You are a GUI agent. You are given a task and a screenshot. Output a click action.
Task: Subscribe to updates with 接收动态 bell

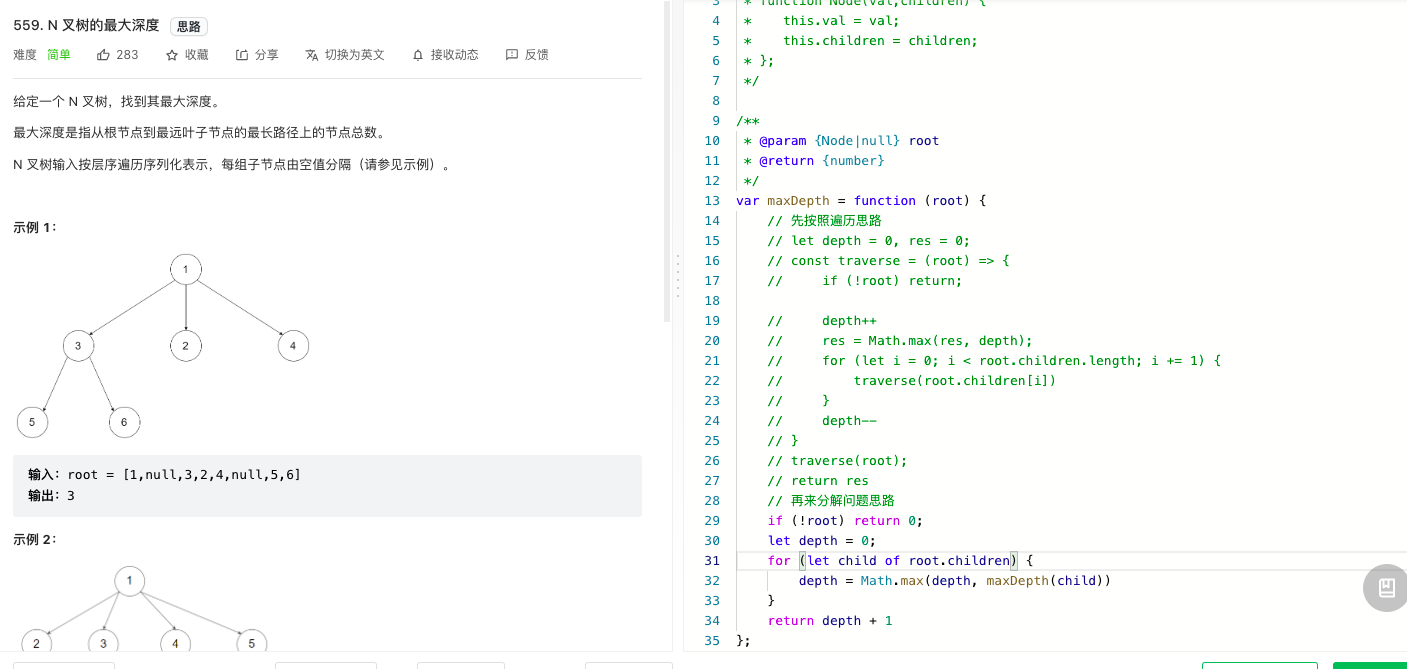(x=445, y=55)
